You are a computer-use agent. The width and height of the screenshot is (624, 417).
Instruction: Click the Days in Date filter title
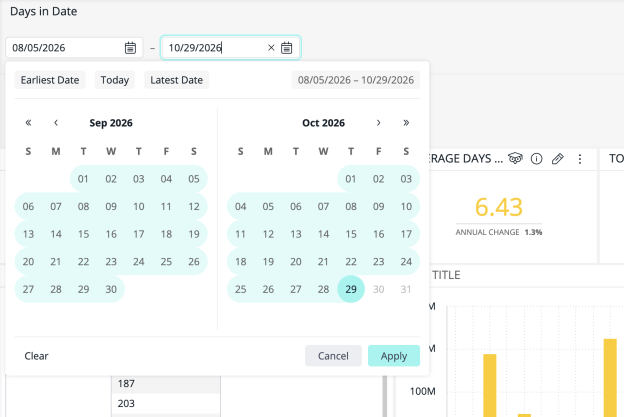point(43,12)
